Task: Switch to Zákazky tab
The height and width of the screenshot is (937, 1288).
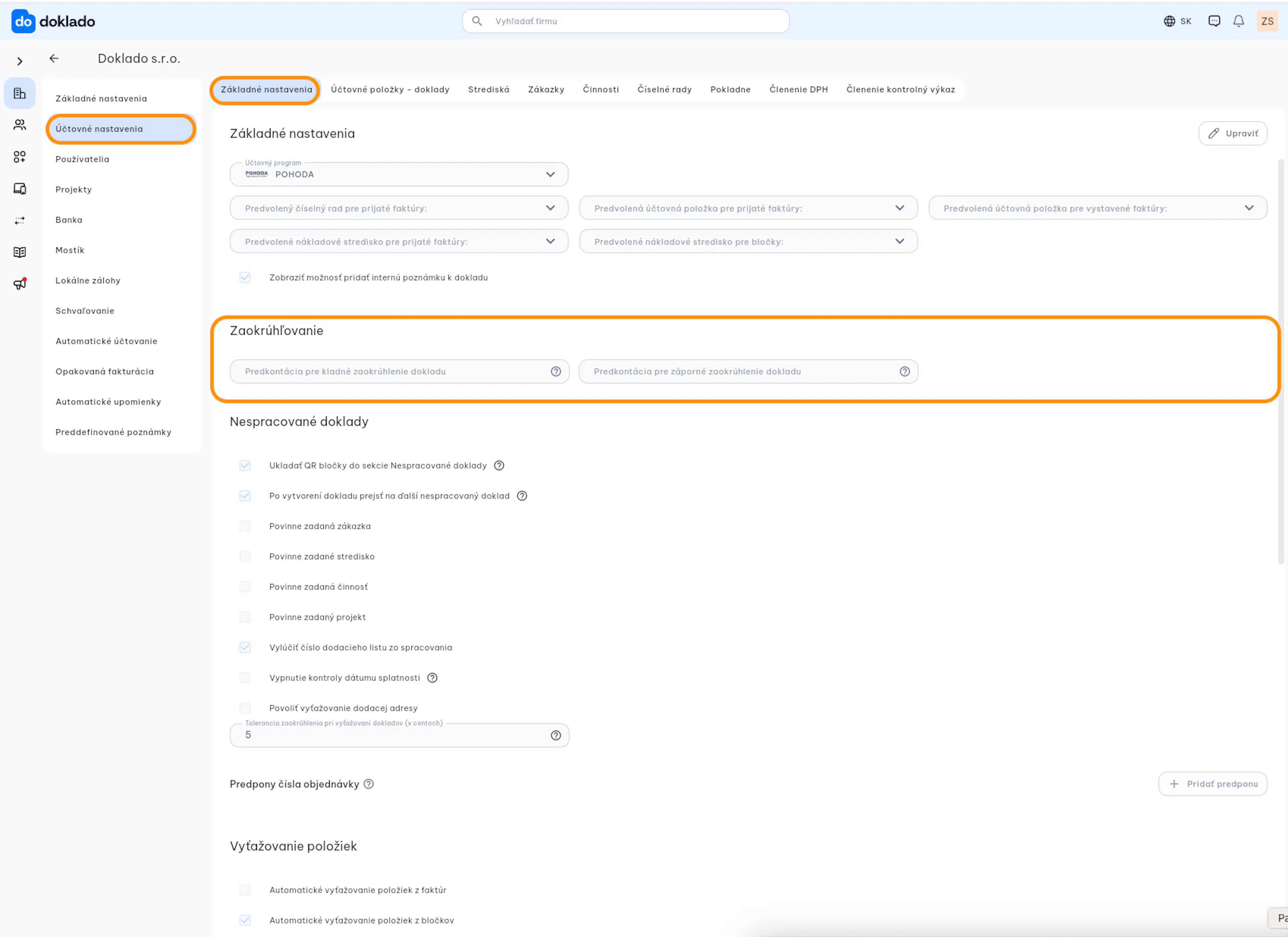Action: click(x=546, y=90)
